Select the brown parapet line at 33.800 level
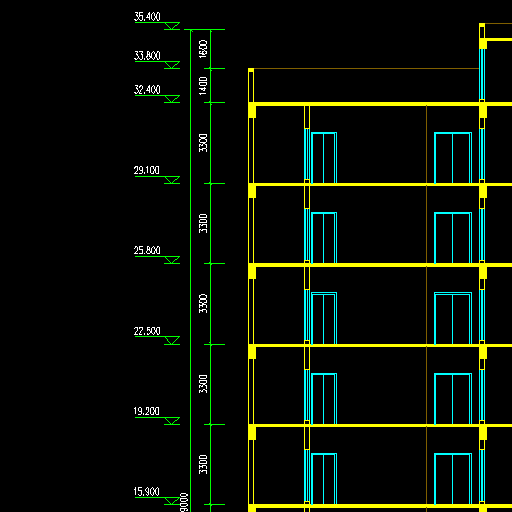The width and height of the screenshot is (512, 512). click(366, 69)
